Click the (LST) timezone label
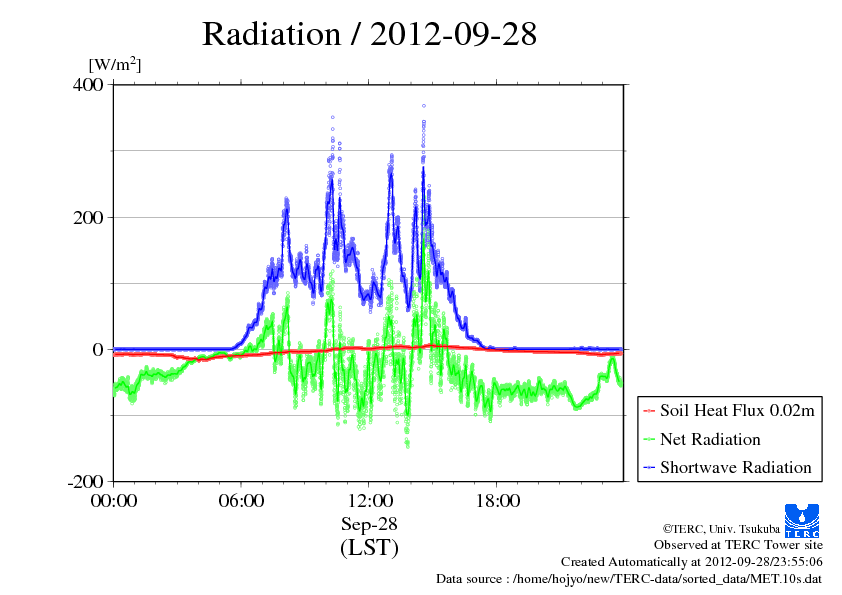The height and width of the screenshot is (595, 842). click(x=369, y=548)
